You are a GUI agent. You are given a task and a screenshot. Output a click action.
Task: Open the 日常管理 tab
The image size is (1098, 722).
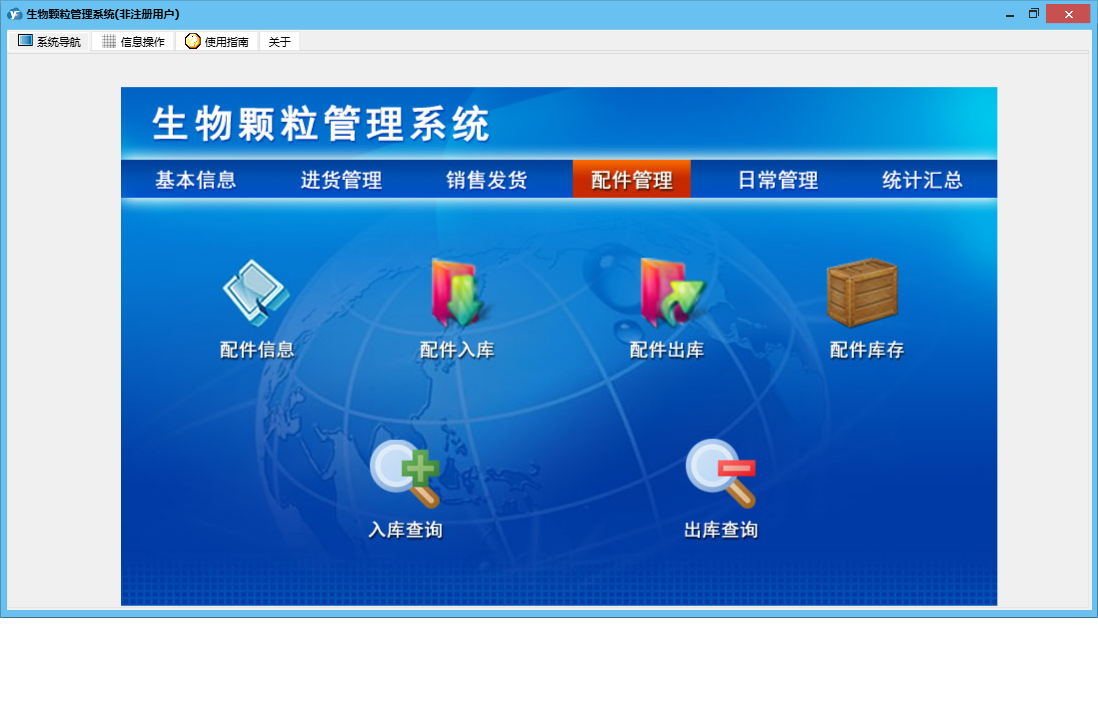click(x=777, y=180)
